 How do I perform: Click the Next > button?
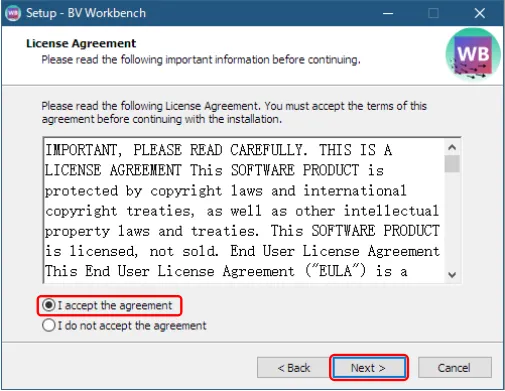(x=369, y=367)
